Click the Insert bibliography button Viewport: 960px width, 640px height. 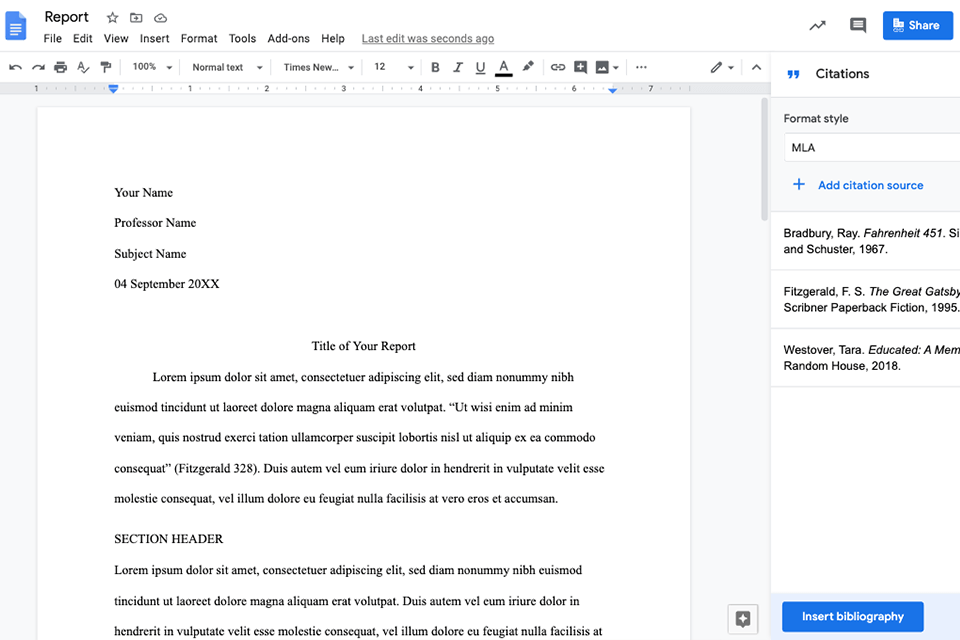coord(853,617)
